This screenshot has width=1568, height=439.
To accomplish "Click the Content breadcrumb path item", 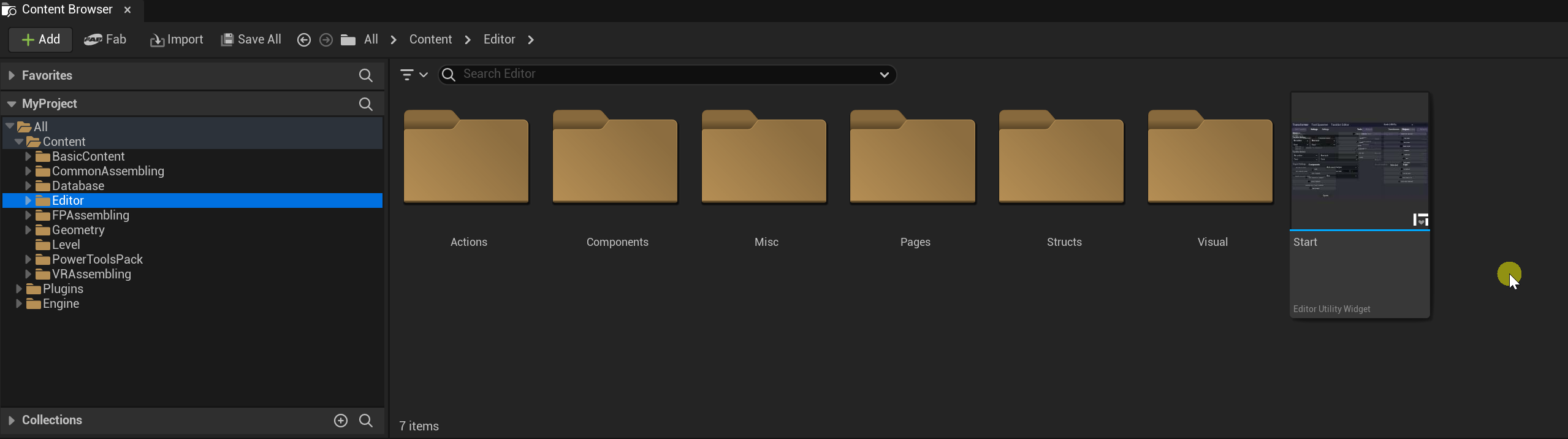I will click(430, 40).
